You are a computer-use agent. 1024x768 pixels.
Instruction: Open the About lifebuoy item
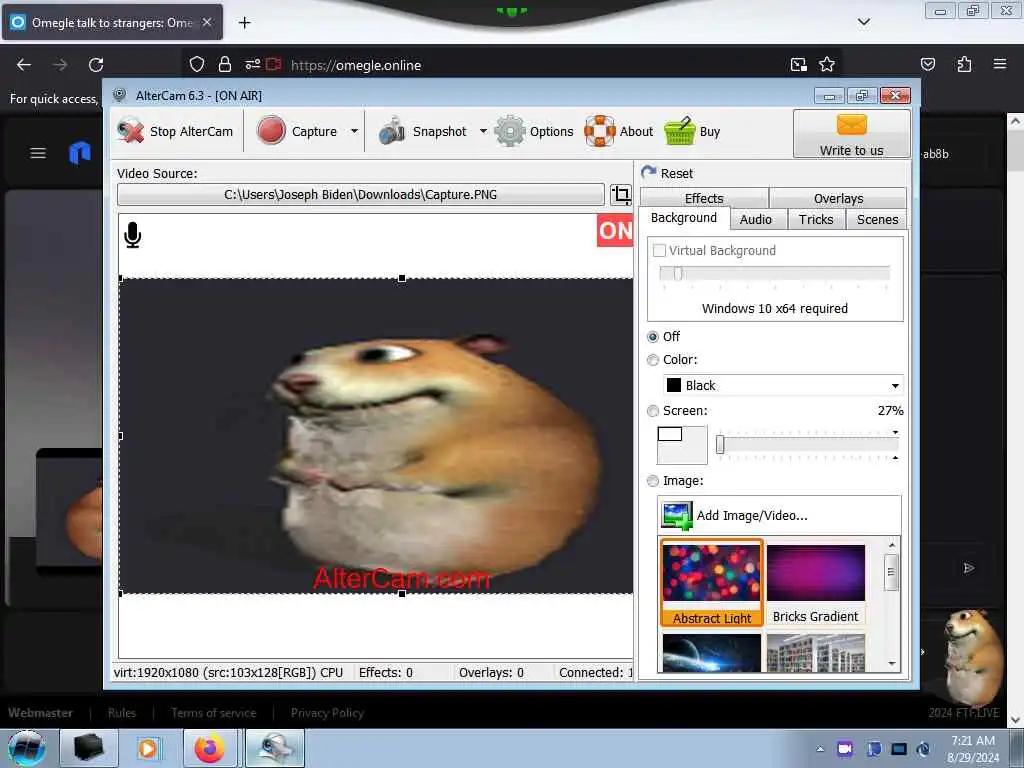pos(618,131)
